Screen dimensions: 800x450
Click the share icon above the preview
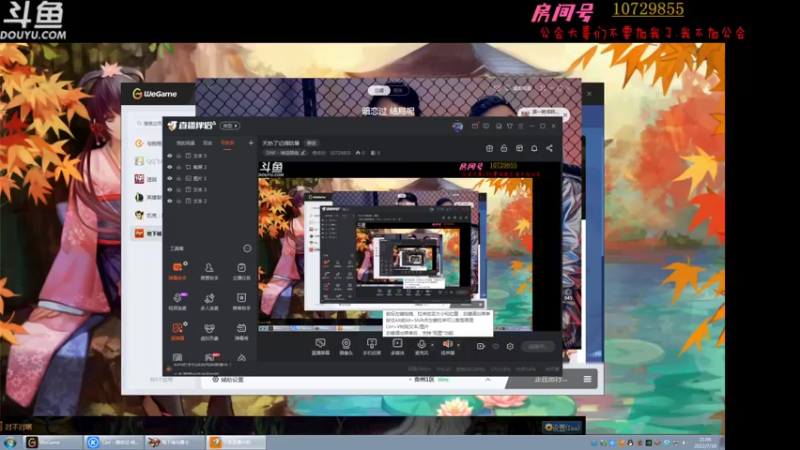(x=549, y=148)
